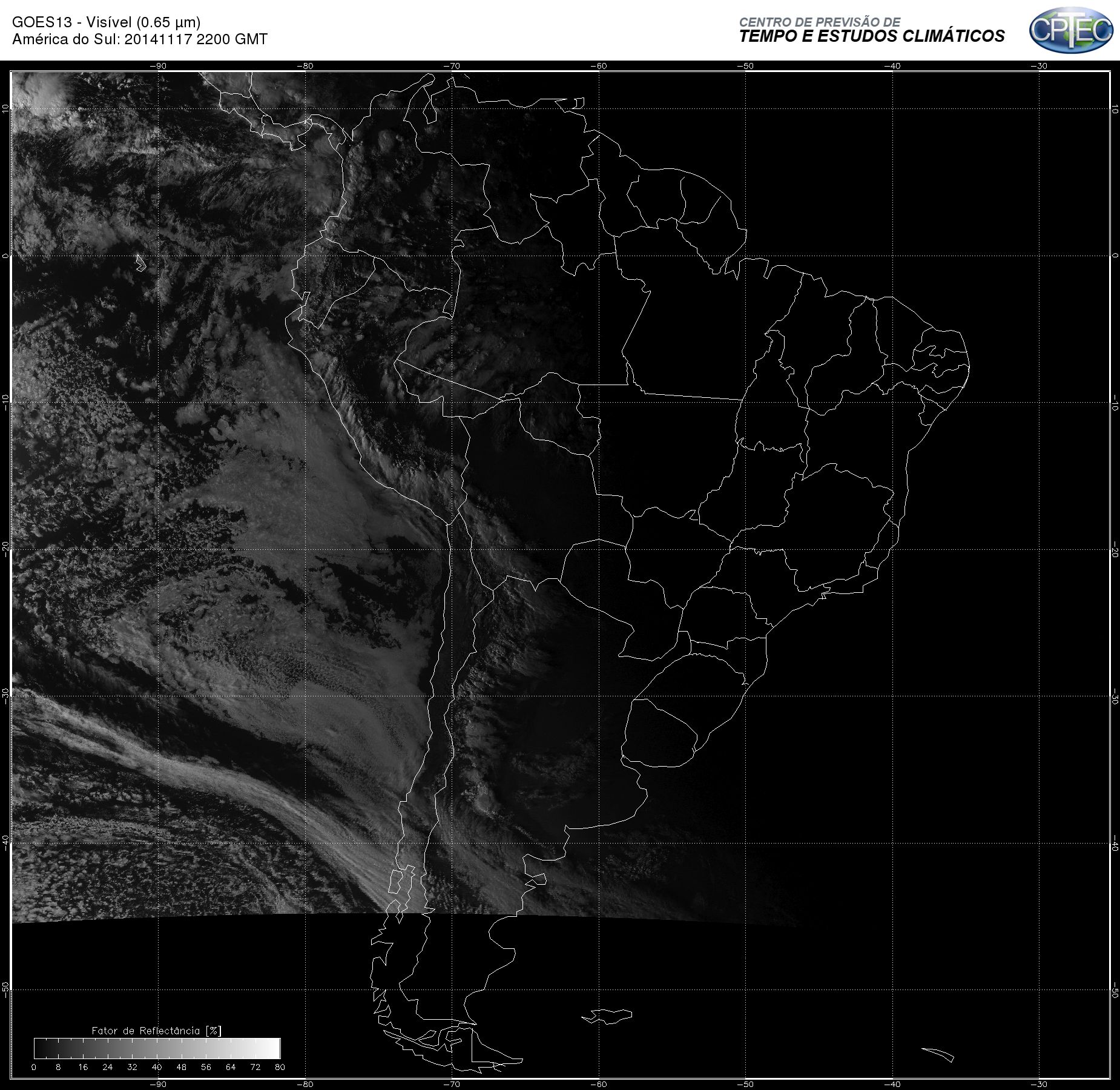Image resolution: width=1120 pixels, height=1090 pixels.
Task: Click the '-70' longitude label at top
Action: pyautogui.click(x=452, y=66)
